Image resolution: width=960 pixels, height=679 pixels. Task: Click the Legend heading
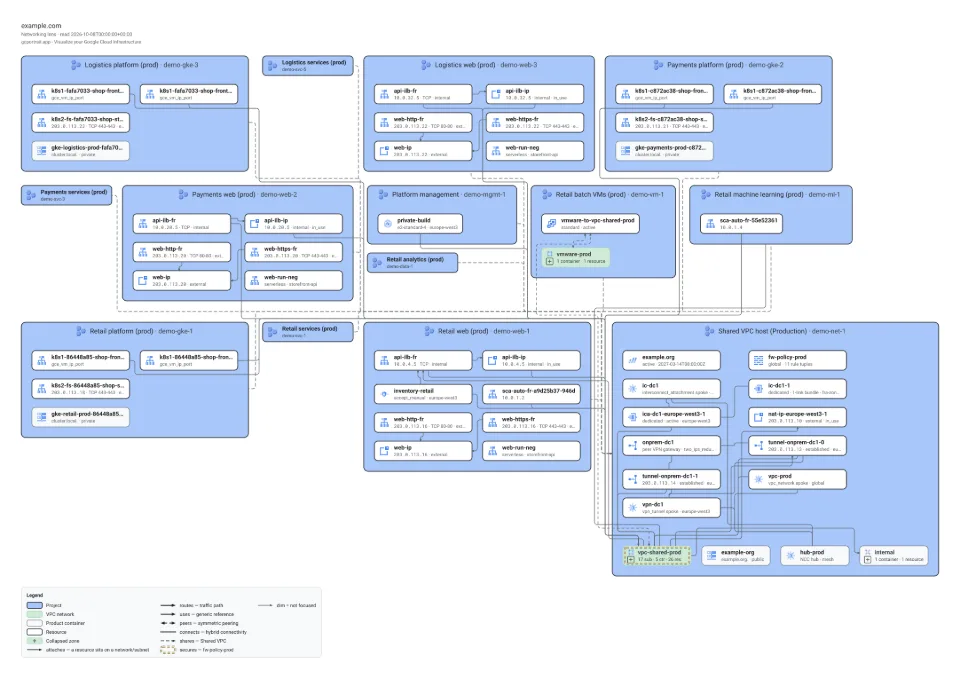35,595
